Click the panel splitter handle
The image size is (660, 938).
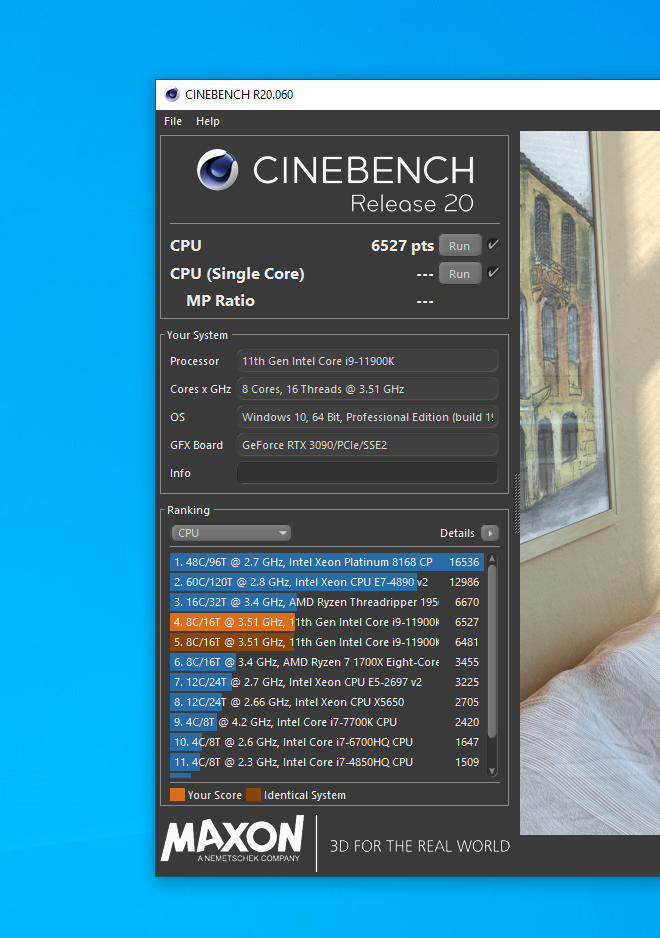tap(517, 502)
